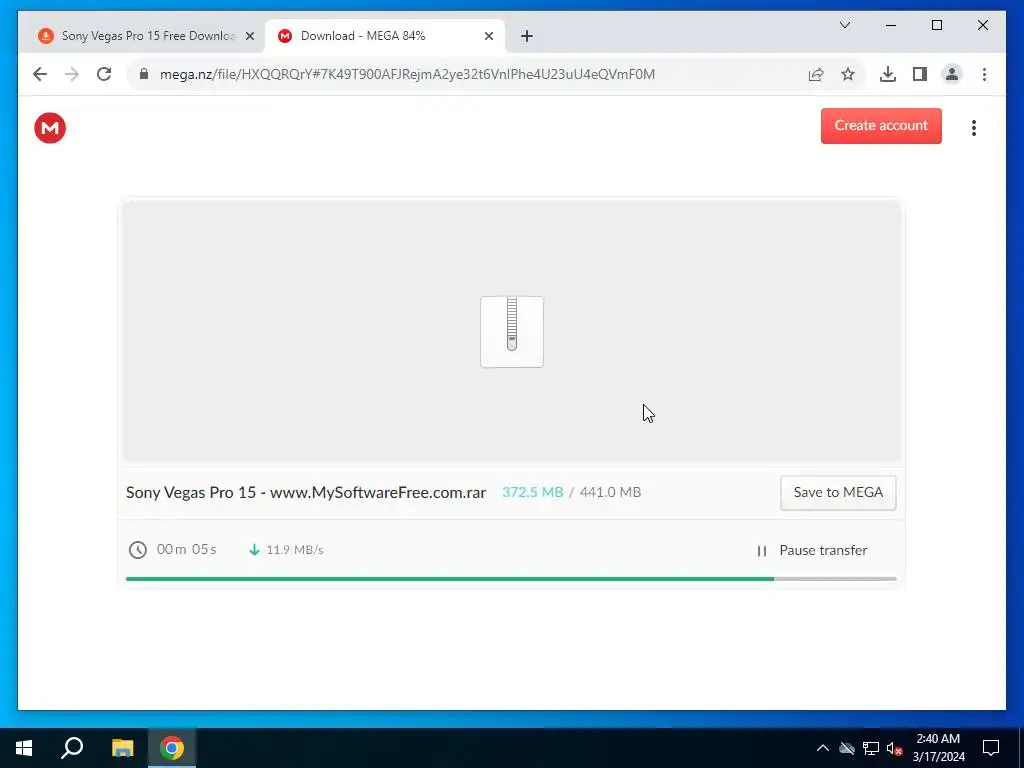This screenshot has height=768, width=1024.
Task: Open a new browser tab
Action: coord(527,37)
